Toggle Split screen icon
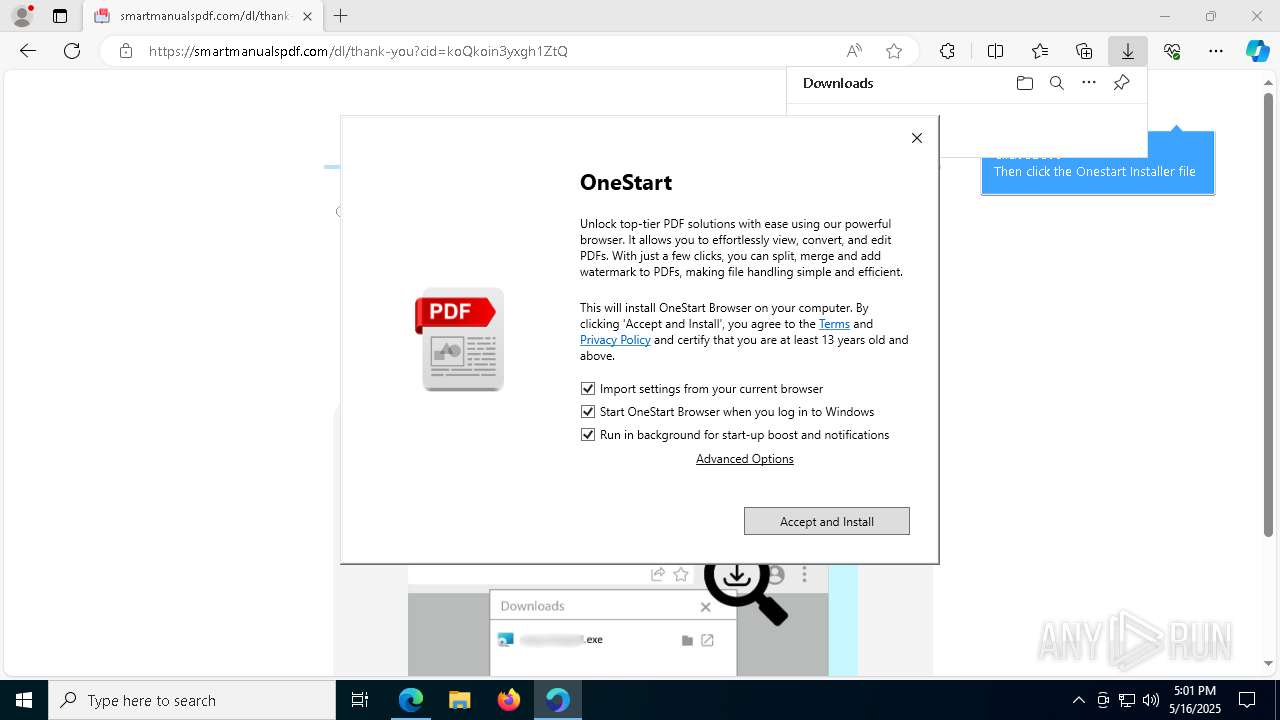The image size is (1280, 720). click(995, 51)
